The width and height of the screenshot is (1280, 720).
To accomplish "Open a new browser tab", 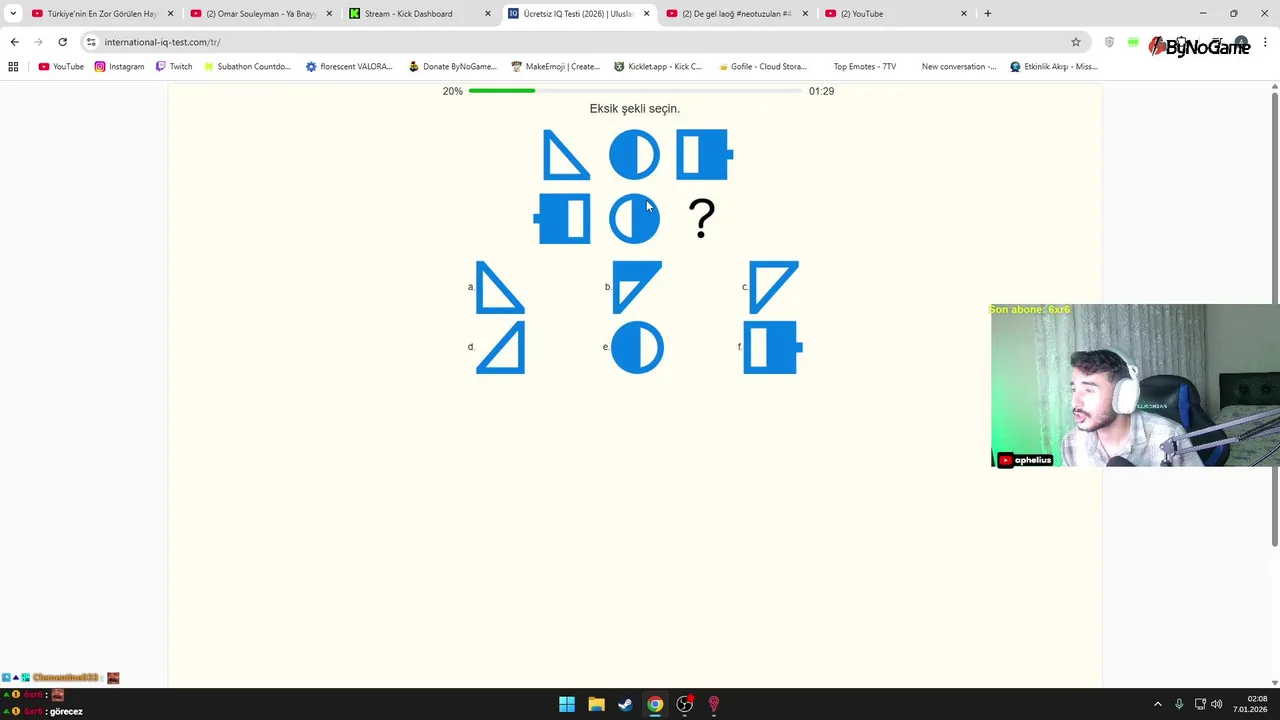I will [988, 13].
